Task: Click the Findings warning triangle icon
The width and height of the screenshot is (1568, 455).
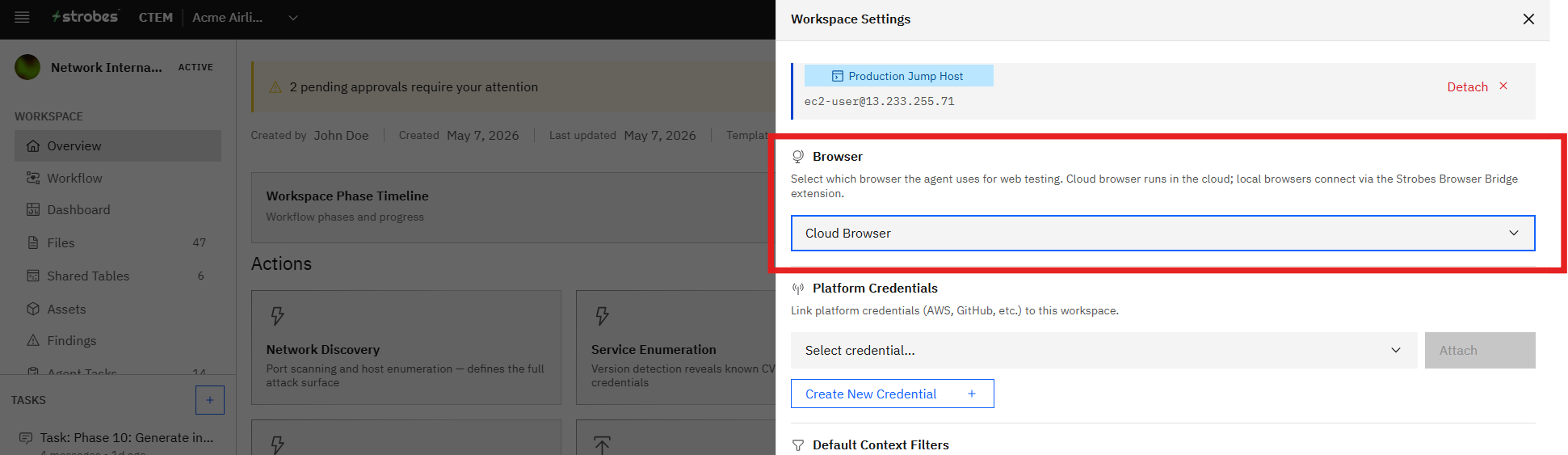Action: tap(33, 340)
